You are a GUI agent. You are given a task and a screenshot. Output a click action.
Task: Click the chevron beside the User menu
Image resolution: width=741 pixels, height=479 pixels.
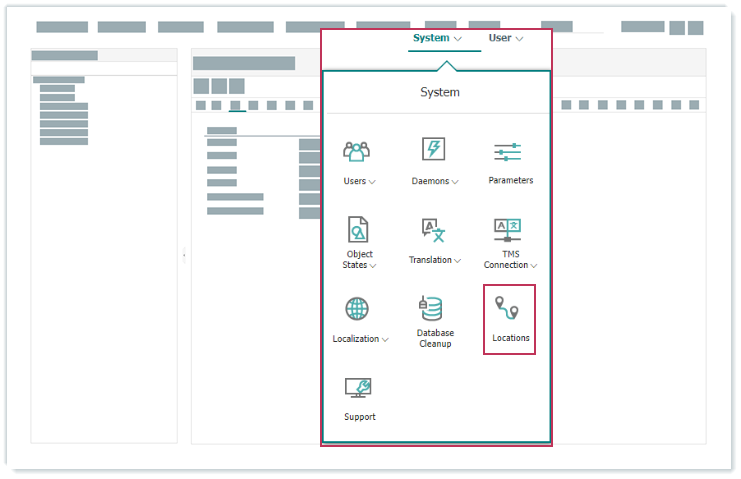click(519, 39)
